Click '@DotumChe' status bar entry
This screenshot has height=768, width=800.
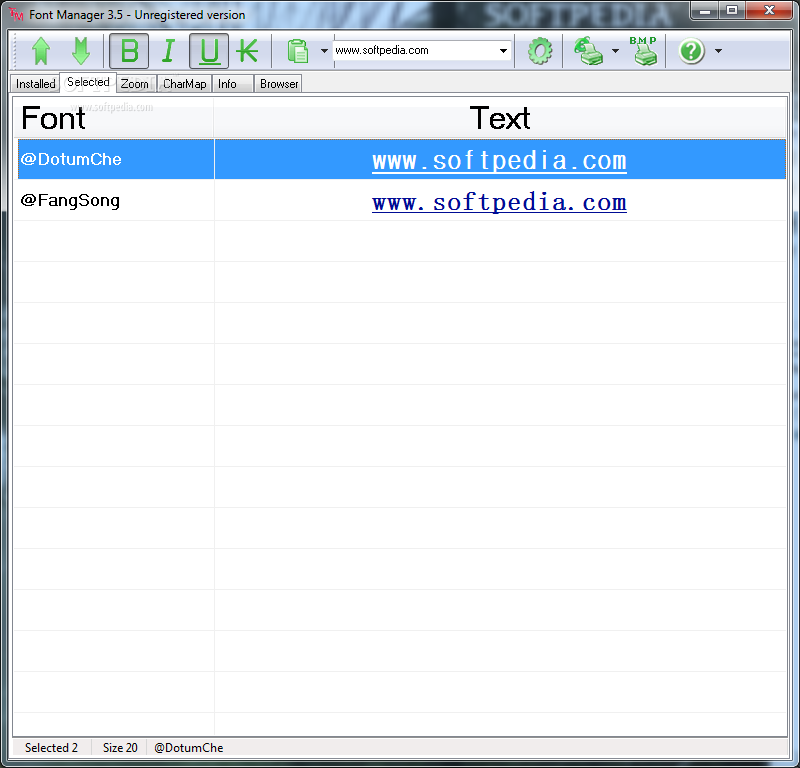[x=188, y=748]
